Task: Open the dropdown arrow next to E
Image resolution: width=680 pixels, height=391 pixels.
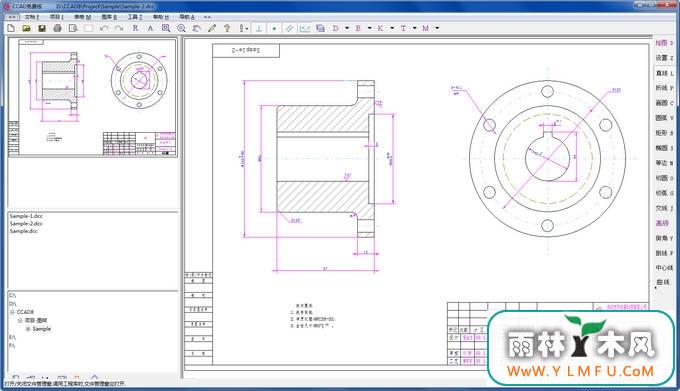Action: click(x=369, y=28)
